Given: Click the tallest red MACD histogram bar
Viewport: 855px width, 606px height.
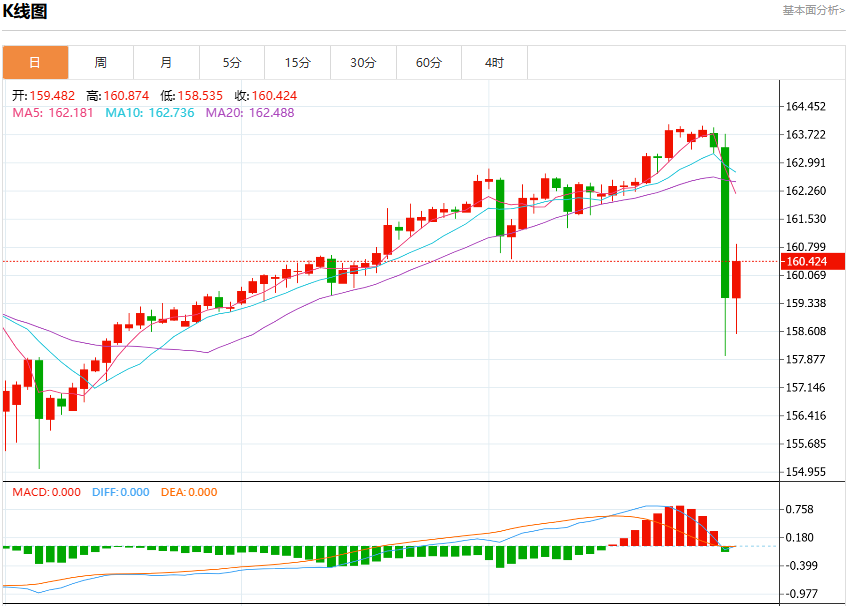Looking at the screenshot, I should point(680,526).
